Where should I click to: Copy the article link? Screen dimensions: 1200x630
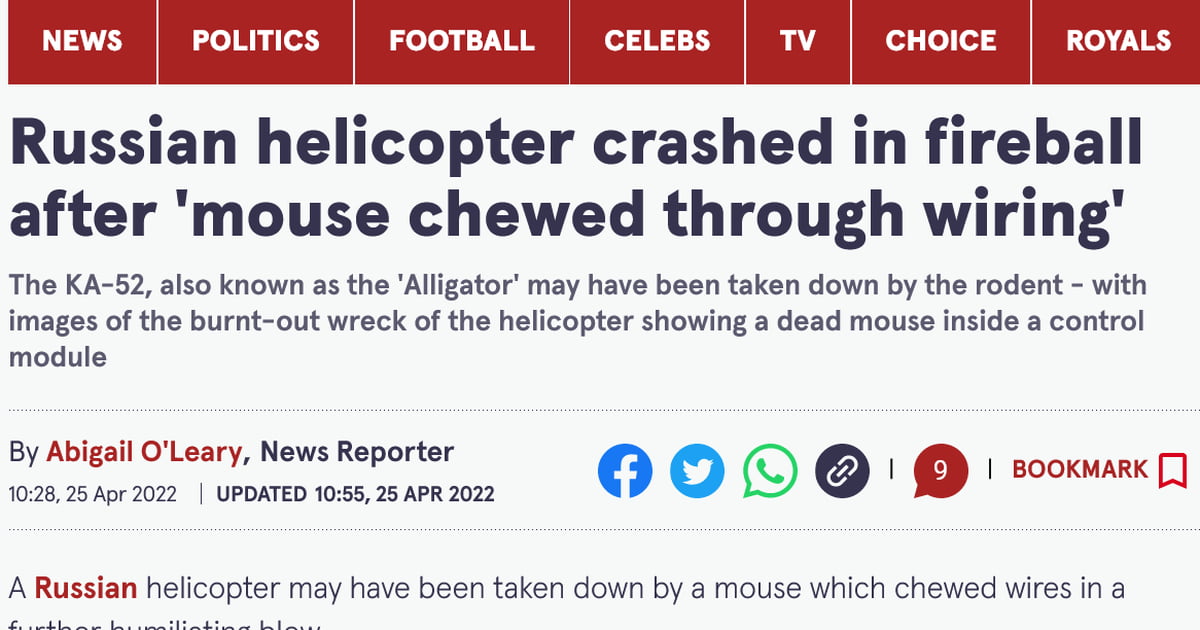(841, 470)
